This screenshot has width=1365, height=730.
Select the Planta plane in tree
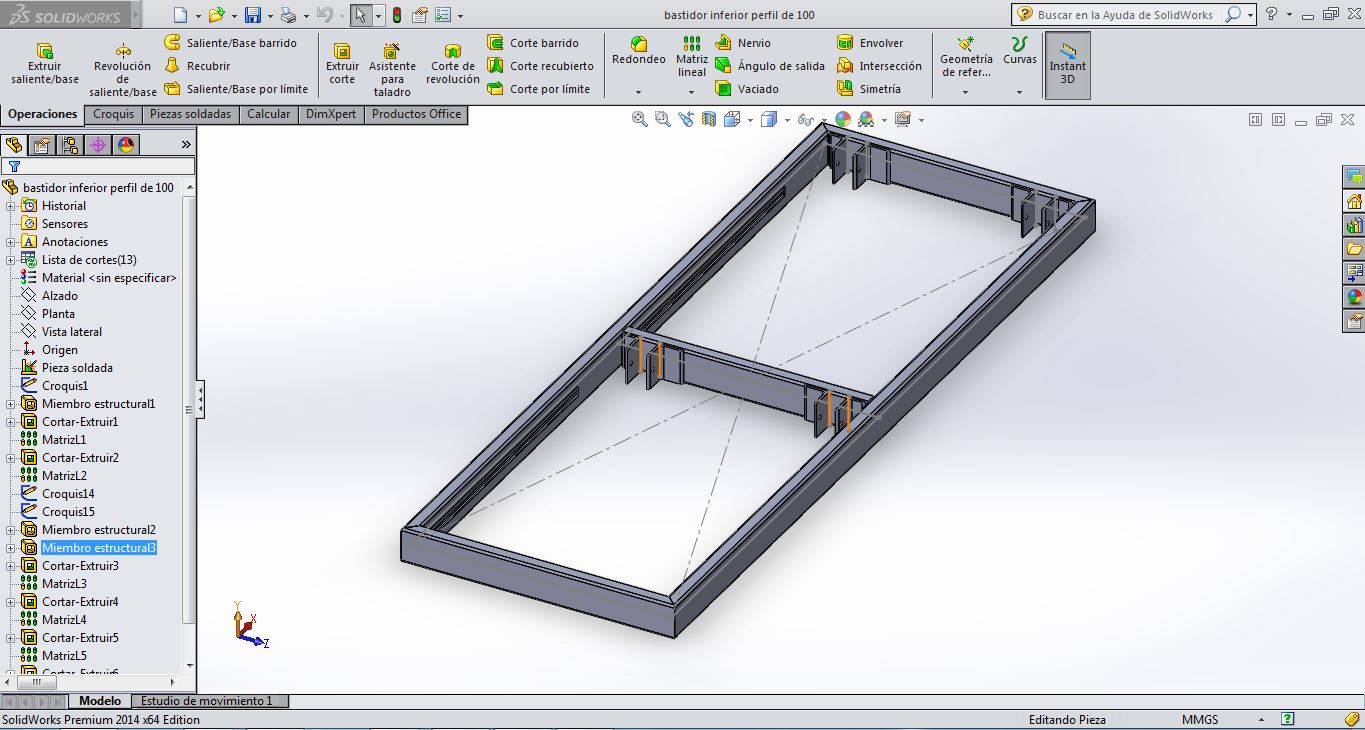point(58,314)
